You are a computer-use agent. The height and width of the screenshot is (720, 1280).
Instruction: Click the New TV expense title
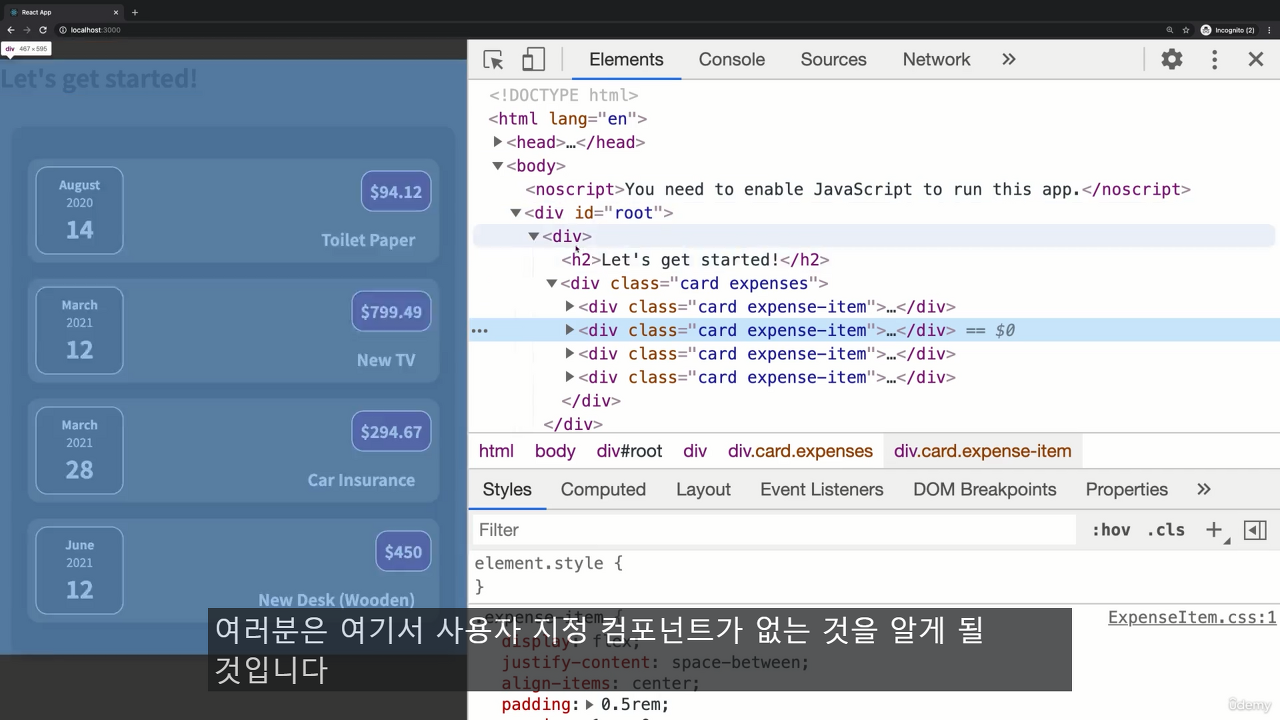coord(386,360)
